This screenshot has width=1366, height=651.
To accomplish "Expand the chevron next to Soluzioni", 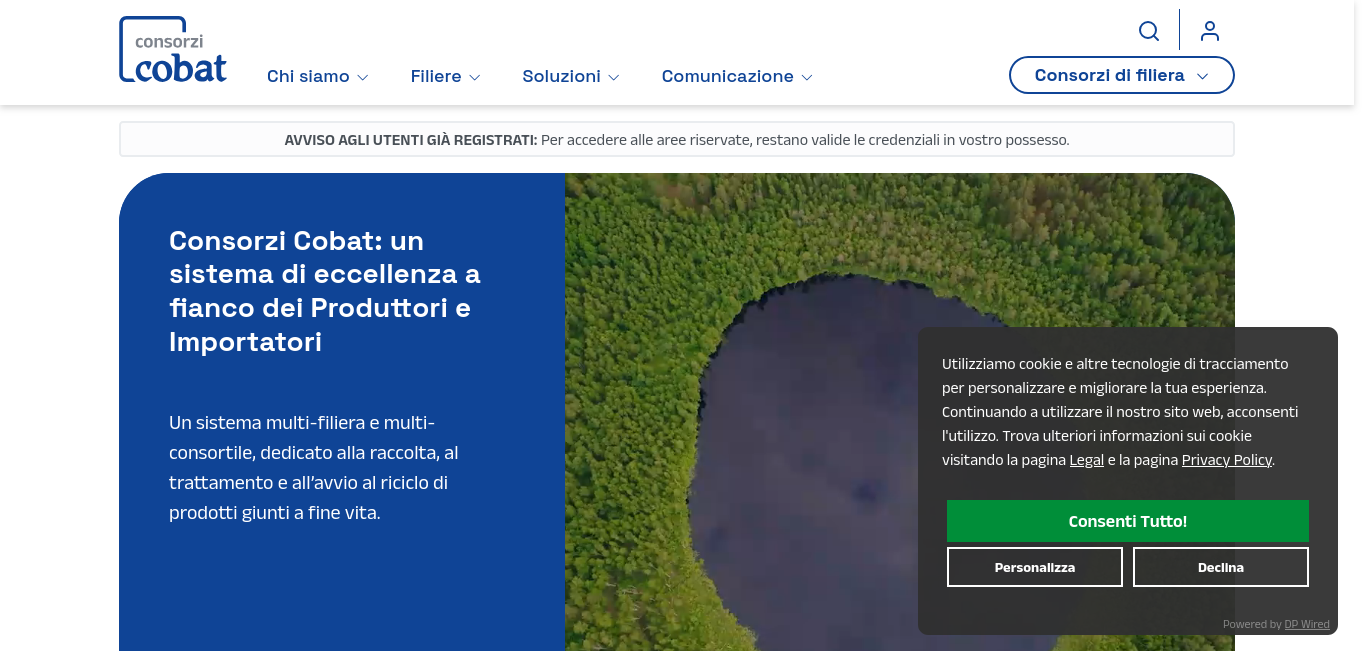I will tap(614, 77).
